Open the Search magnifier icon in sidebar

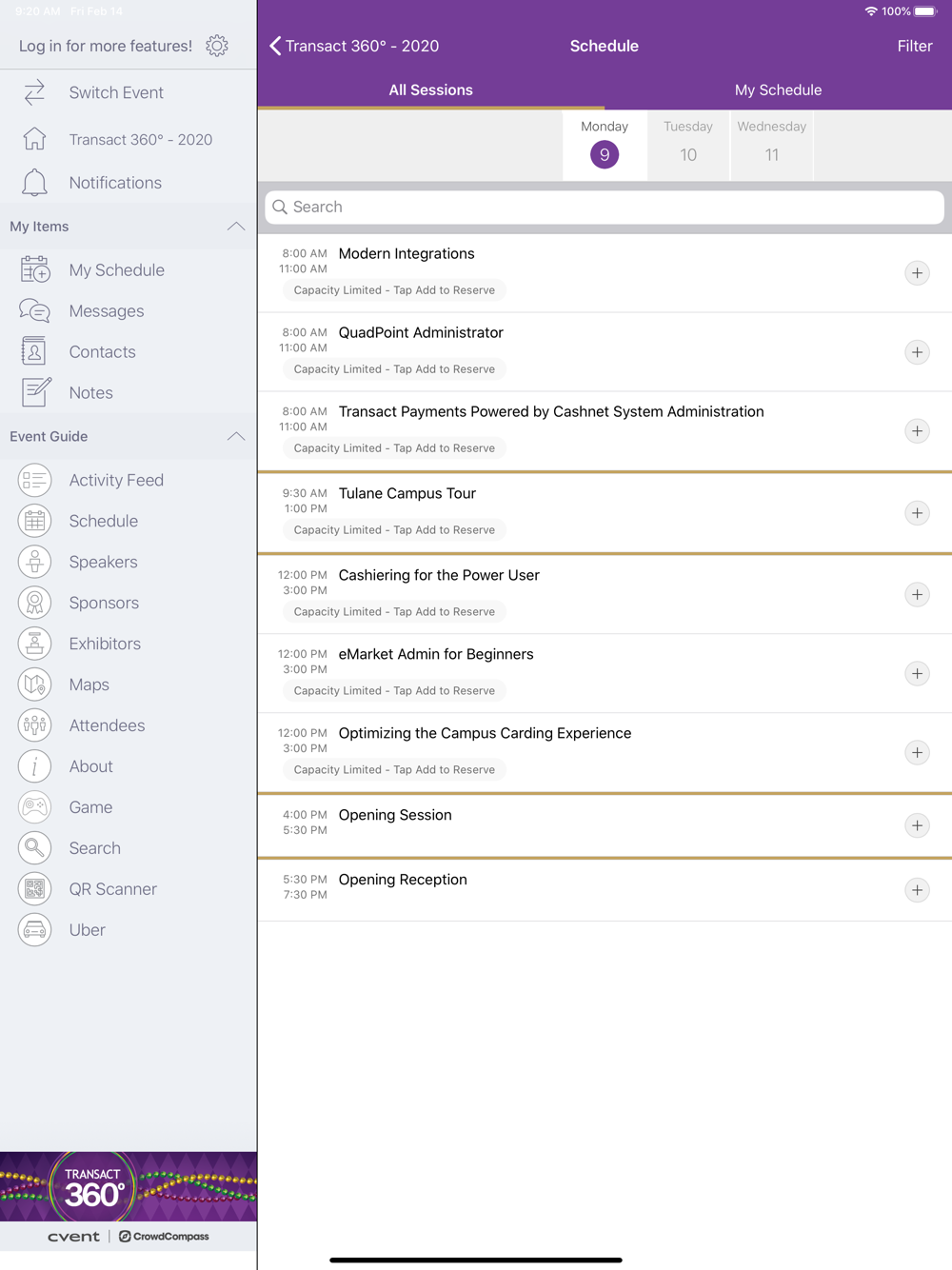point(34,849)
